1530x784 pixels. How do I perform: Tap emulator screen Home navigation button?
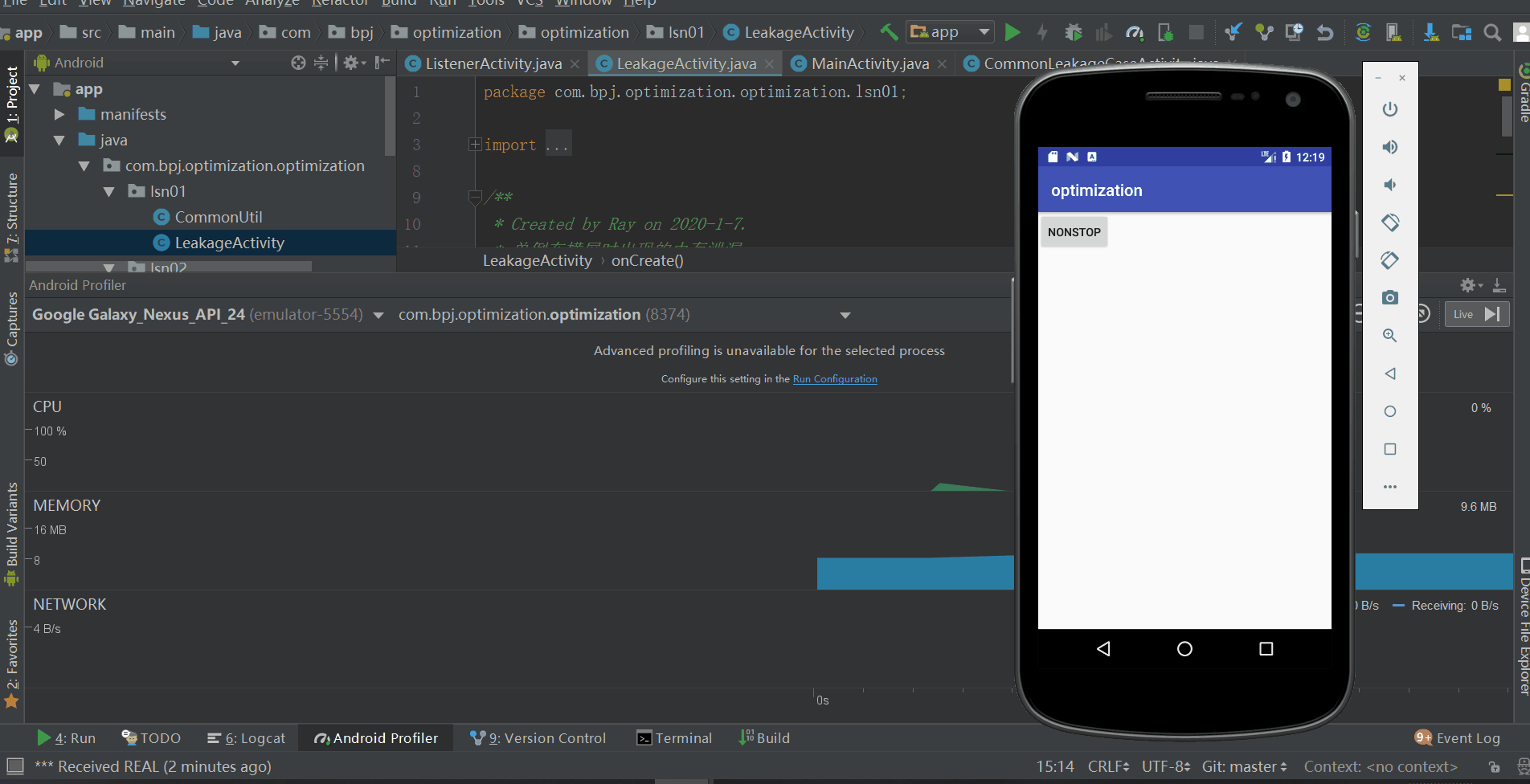tap(1184, 649)
